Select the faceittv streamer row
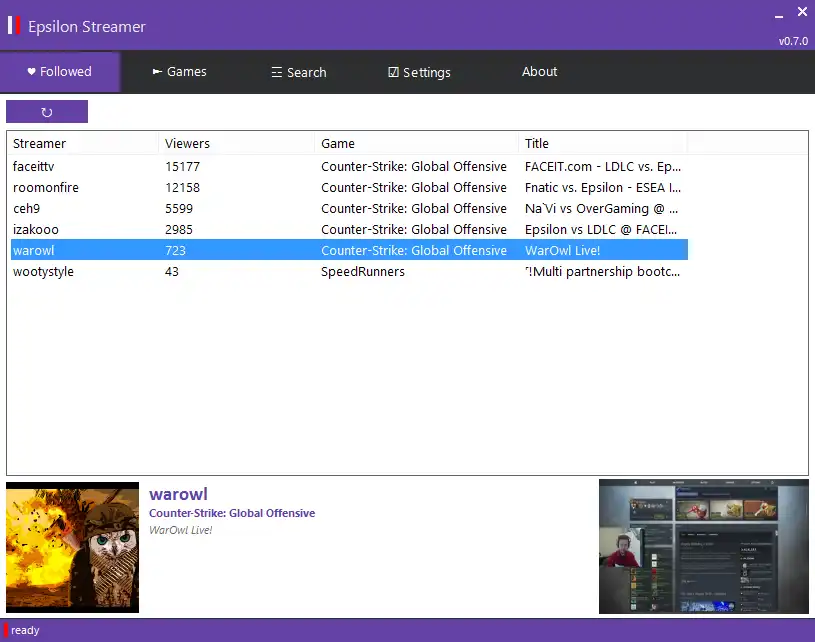815x642 pixels. point(349,166)
